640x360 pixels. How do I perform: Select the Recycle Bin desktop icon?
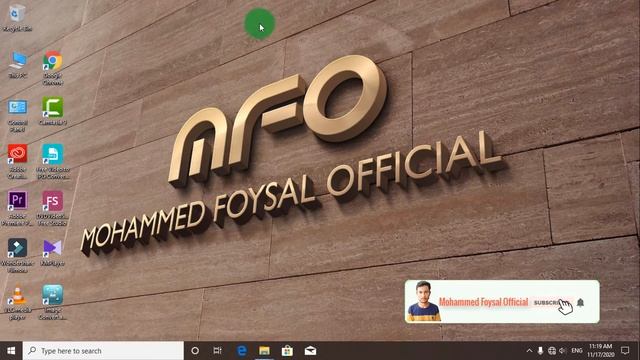tap(17, 18)
